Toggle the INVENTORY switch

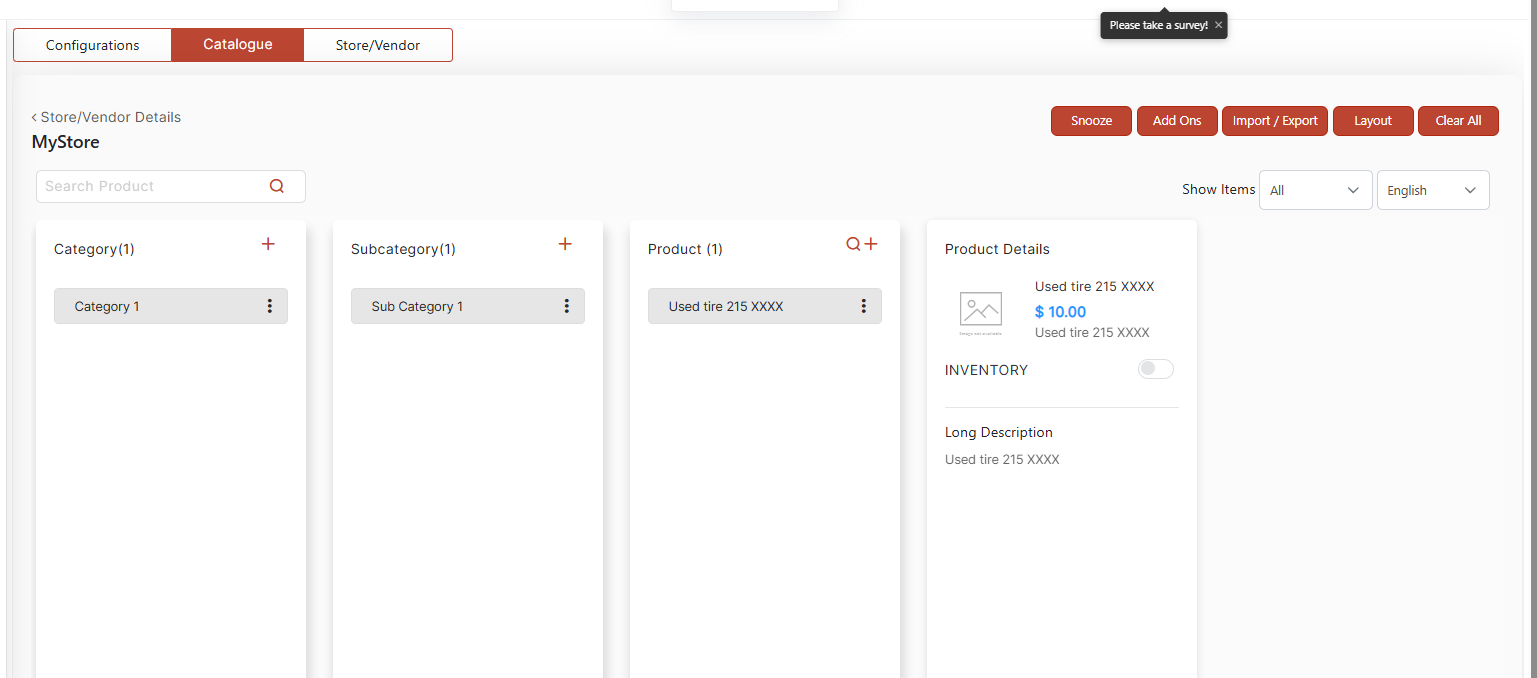point(1156,369)
